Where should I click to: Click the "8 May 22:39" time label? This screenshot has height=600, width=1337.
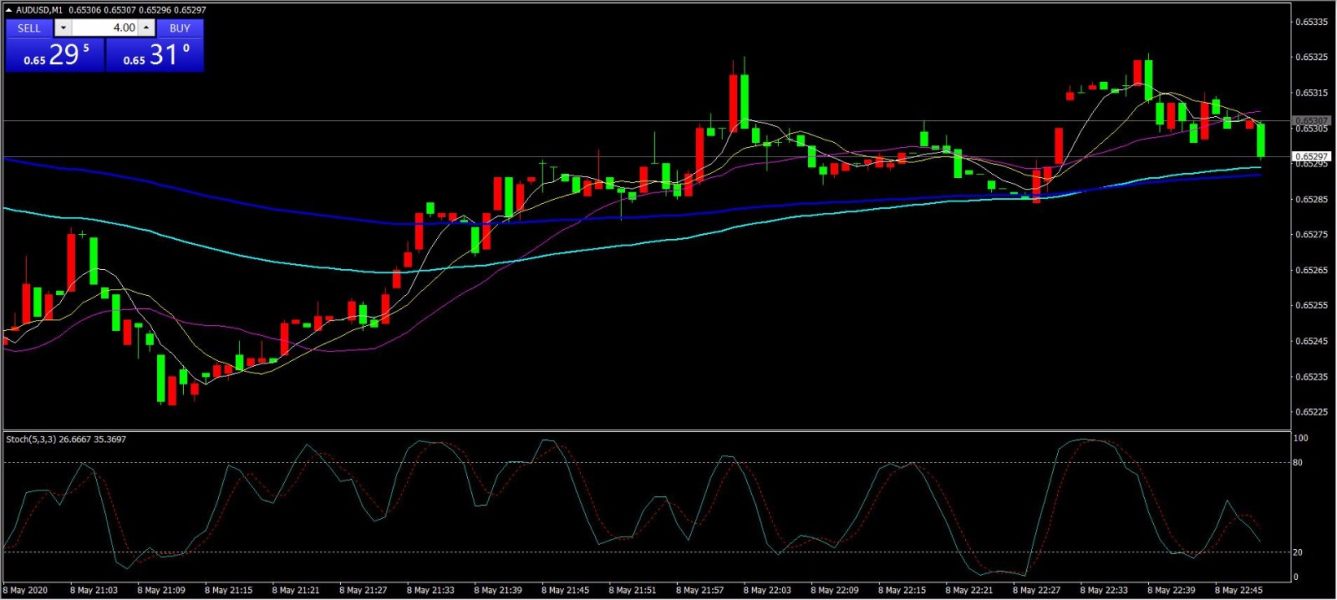pyautogui.click(x=1173, y=590)
